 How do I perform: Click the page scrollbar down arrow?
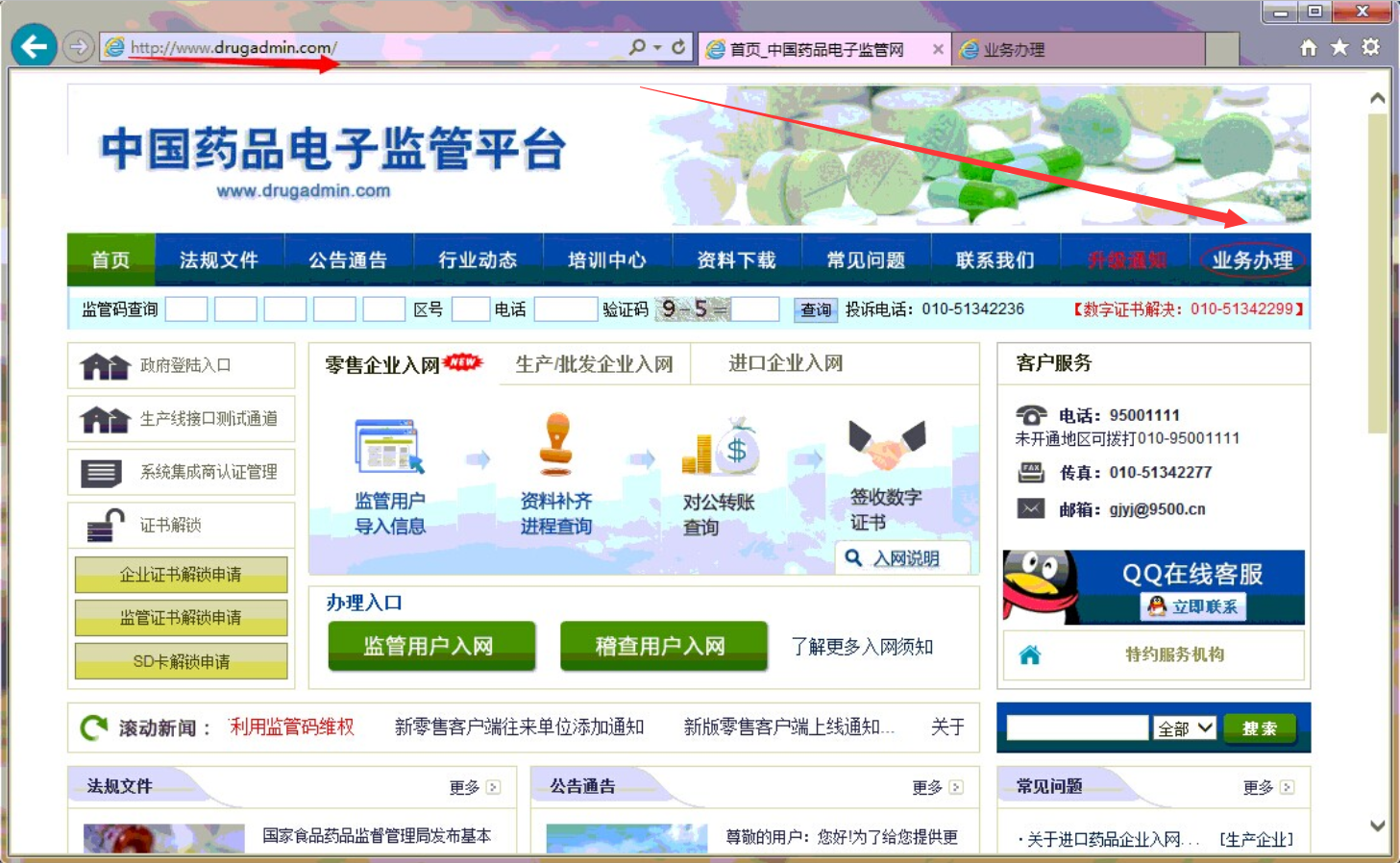1377,826
